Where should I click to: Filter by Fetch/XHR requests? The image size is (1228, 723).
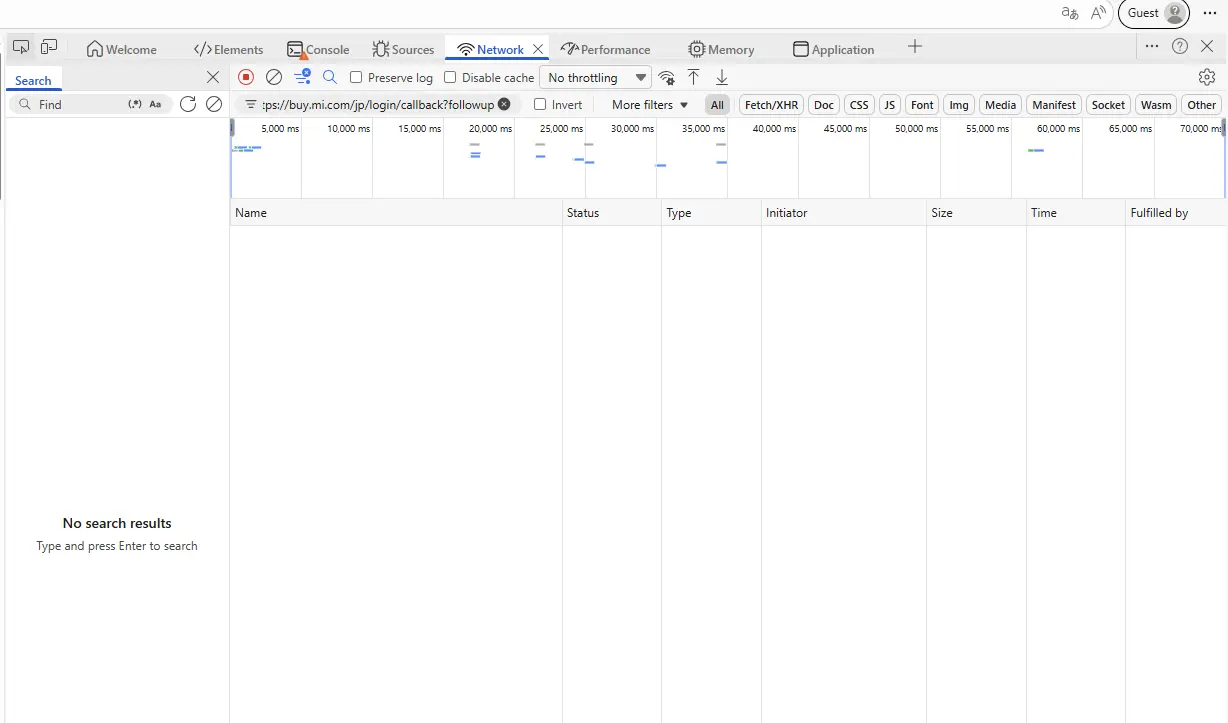[772, 104]
